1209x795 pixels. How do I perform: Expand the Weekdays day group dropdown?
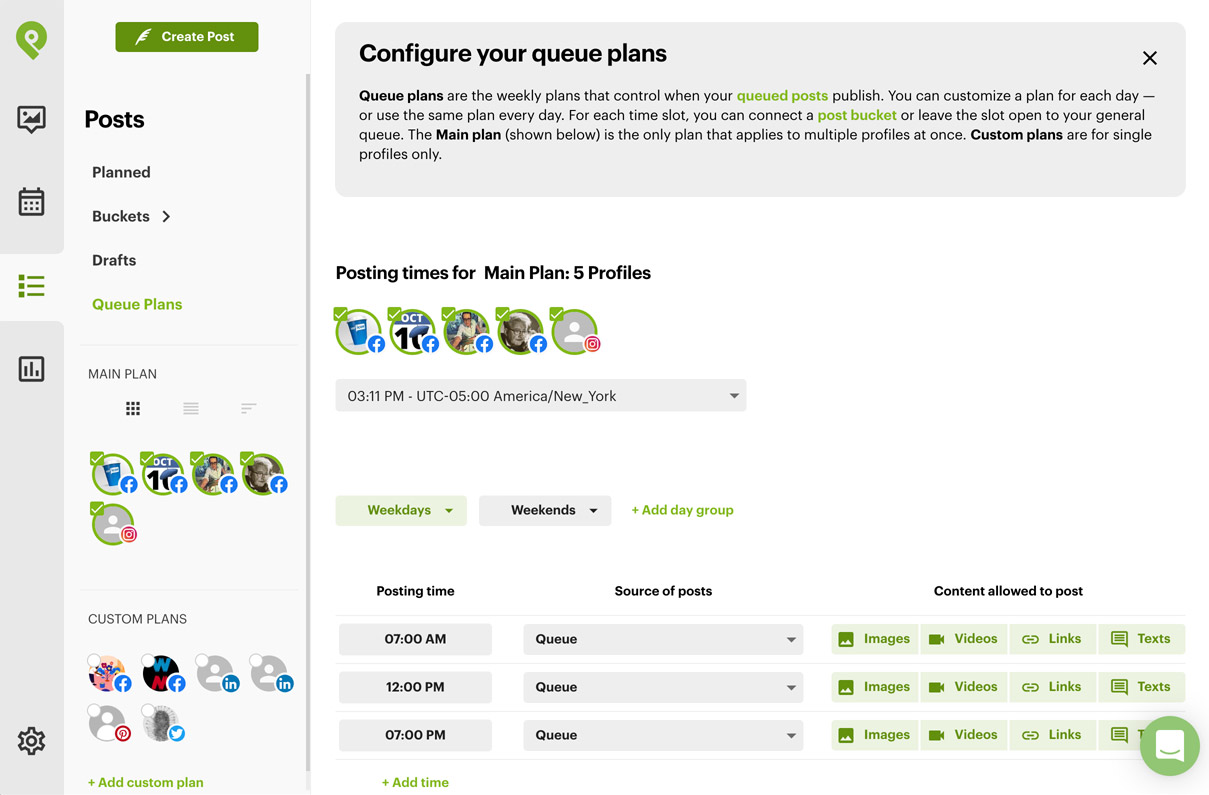(401, 510)
